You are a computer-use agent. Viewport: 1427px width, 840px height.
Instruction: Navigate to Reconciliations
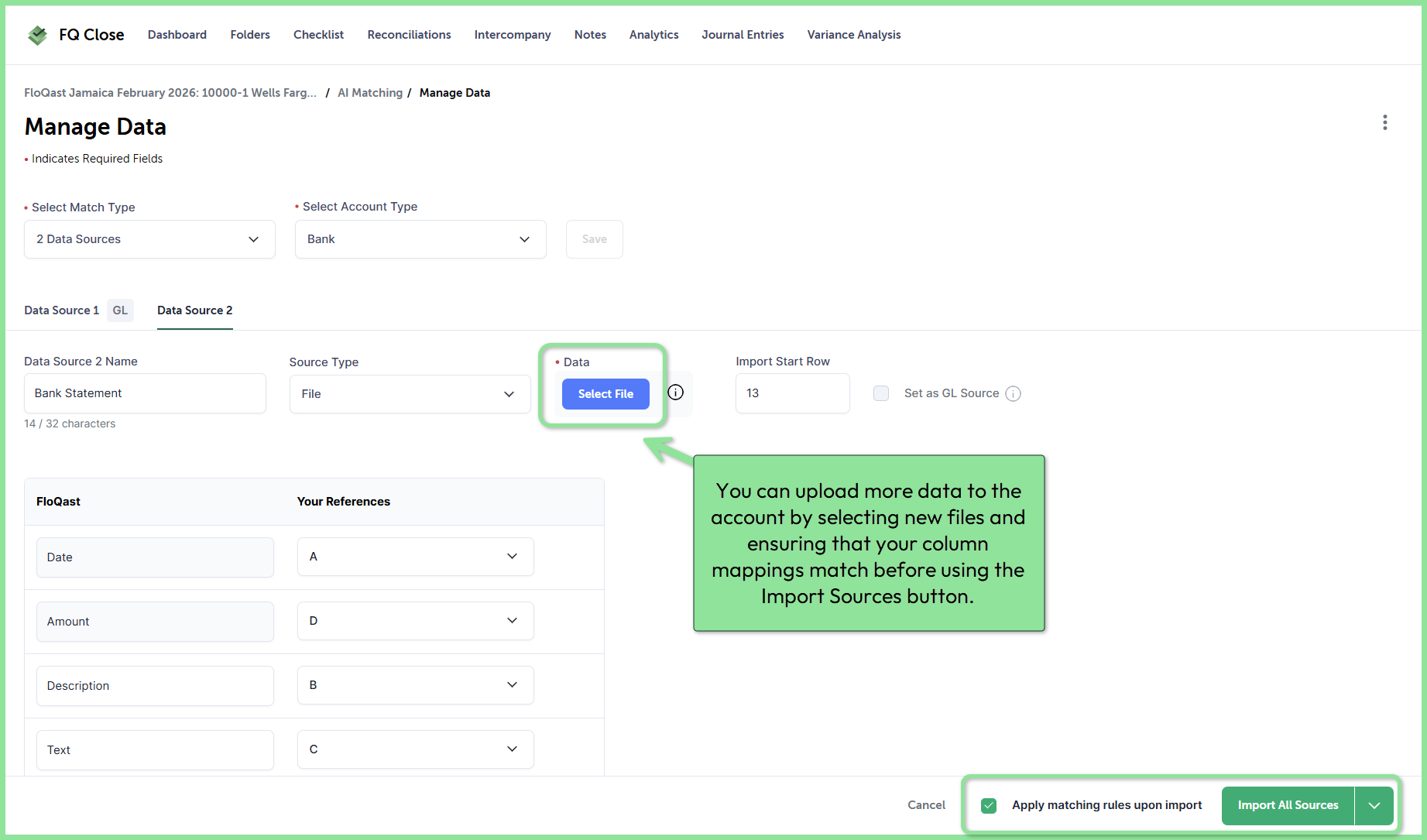[x=409, y=35]
